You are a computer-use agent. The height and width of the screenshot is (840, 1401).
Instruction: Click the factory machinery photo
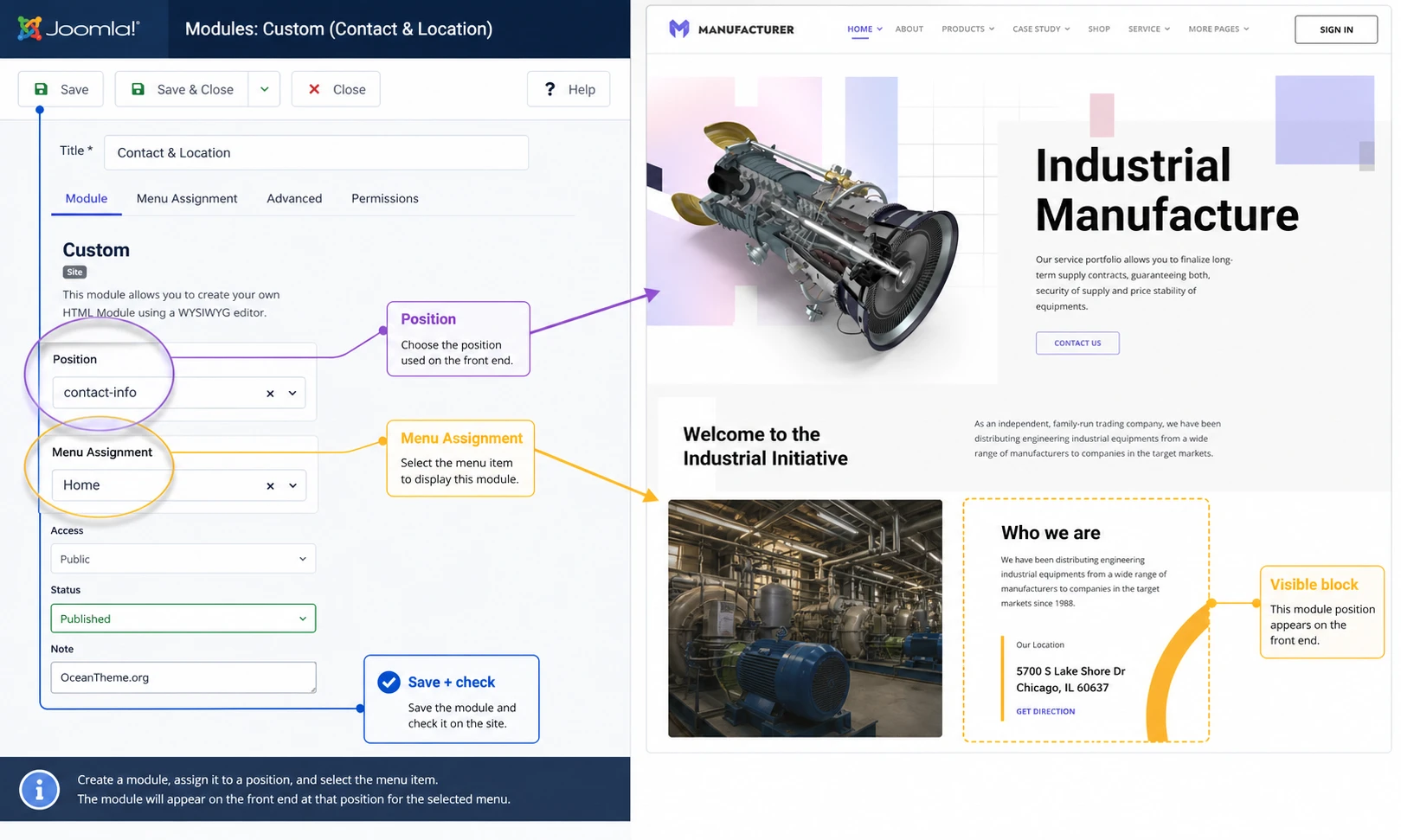tap(805, 619)
